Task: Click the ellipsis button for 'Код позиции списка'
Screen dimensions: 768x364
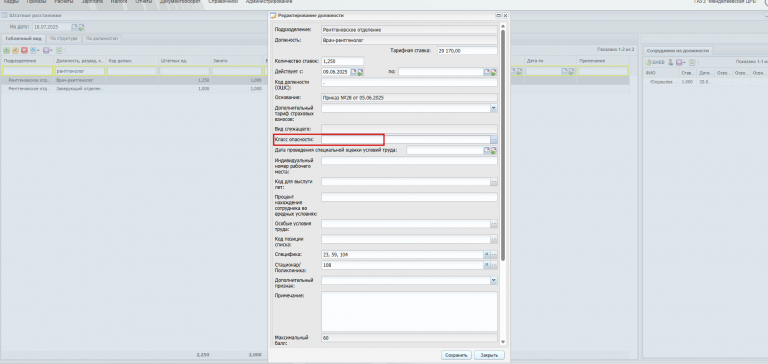Action: (x=494, y=240)
